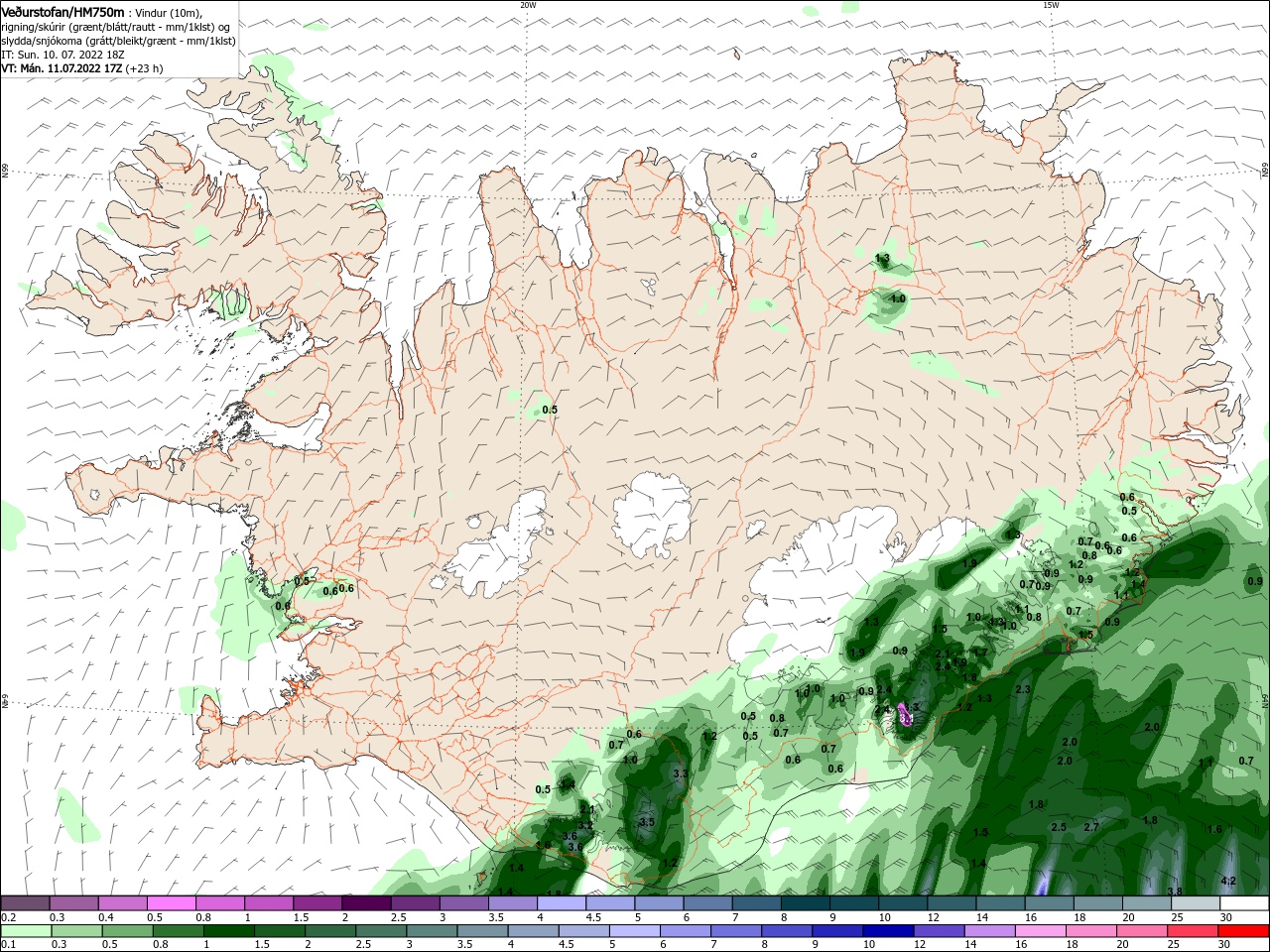
Task: Click the 3.3 precipitation value on the map
Action: coord(680,773)
